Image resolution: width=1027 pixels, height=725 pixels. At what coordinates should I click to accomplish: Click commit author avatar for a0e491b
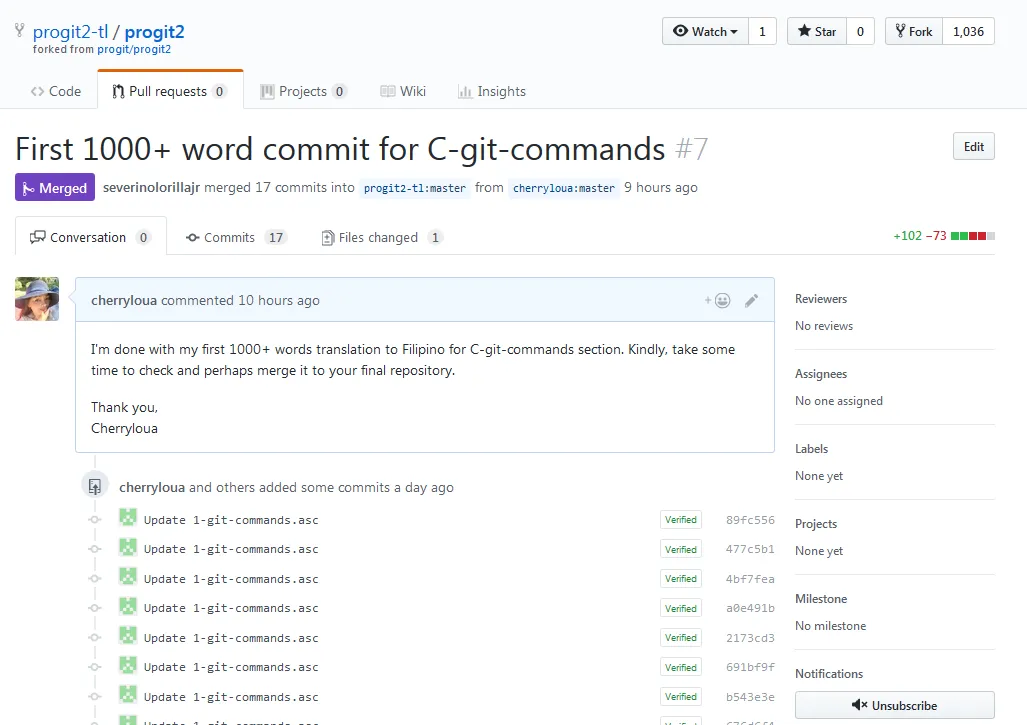click(128, 606)
